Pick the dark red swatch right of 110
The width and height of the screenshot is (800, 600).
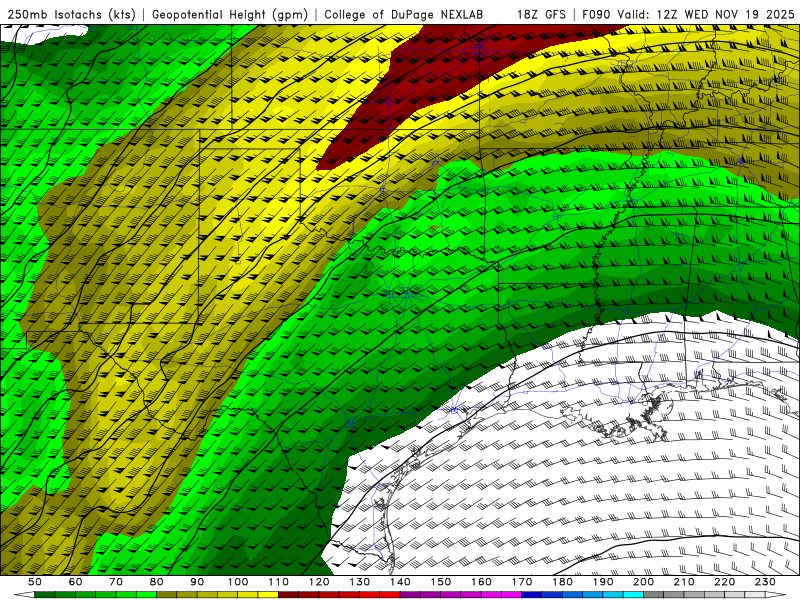[x=288, y=595]
